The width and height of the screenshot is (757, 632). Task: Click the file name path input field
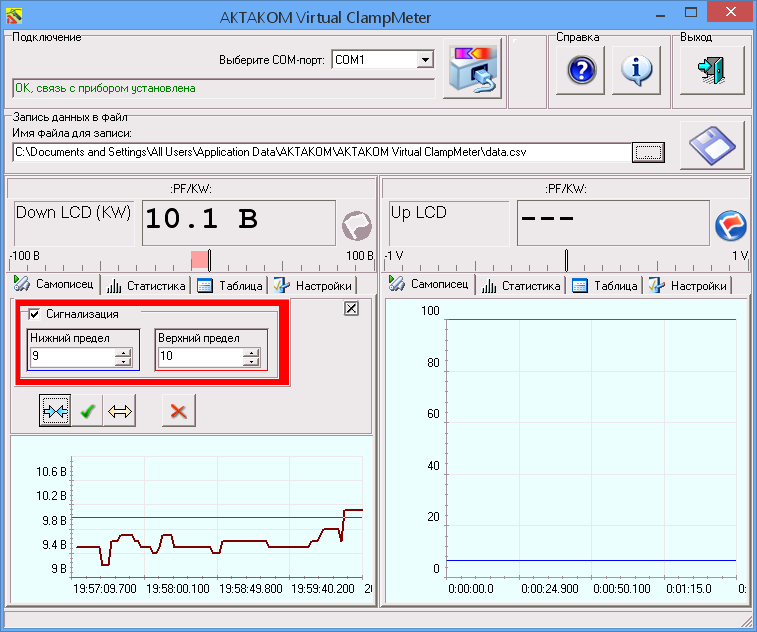click(322, 152)
